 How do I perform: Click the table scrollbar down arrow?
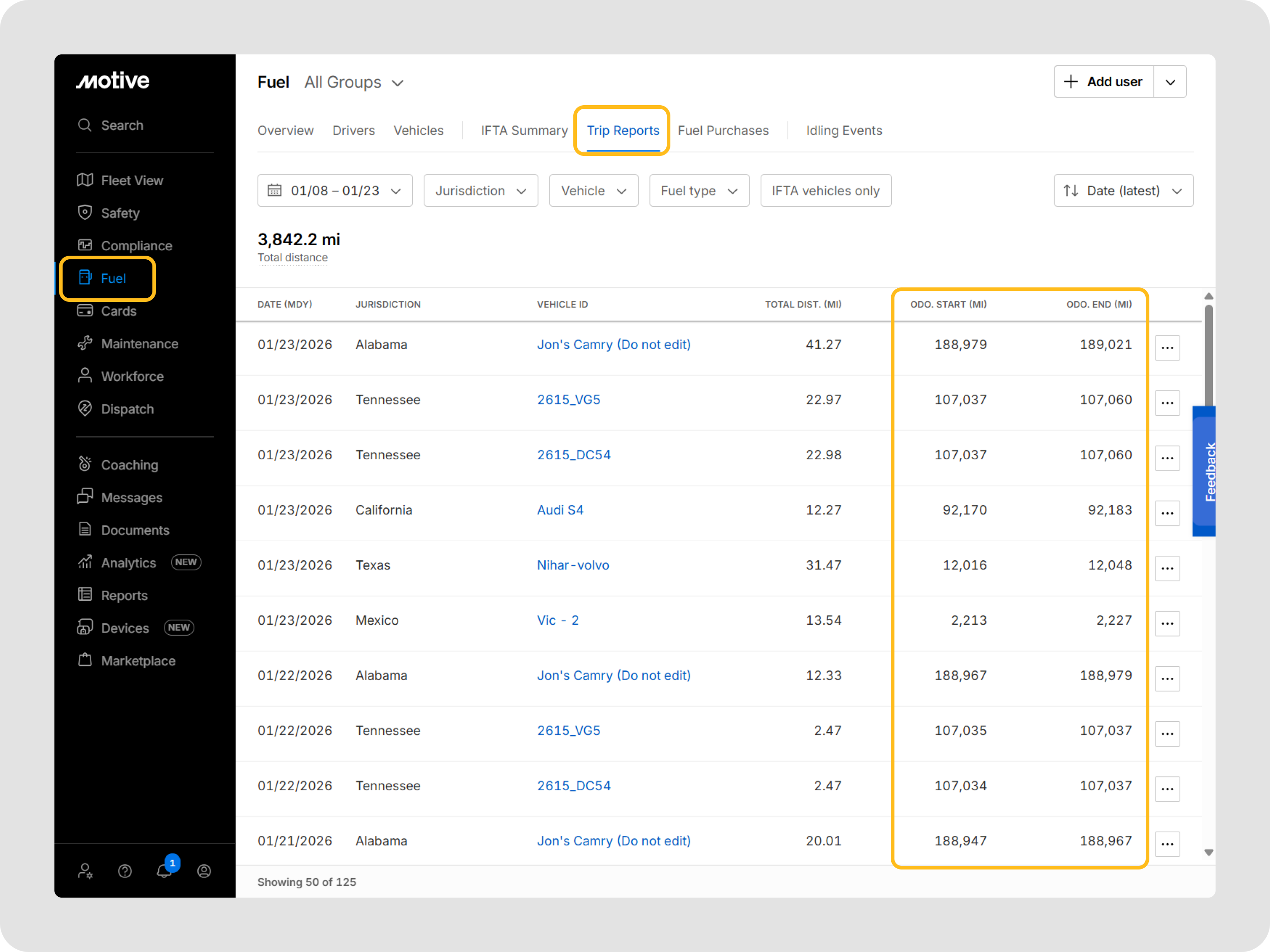(x=1208, y=853)
